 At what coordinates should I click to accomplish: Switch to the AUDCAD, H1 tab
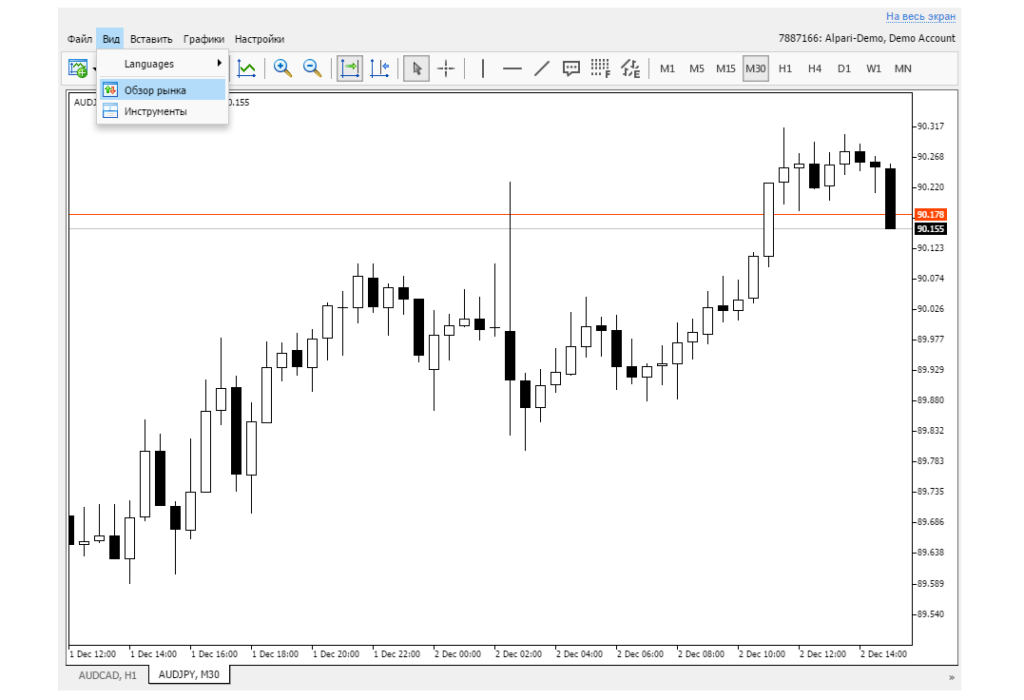tap(108, 675)
